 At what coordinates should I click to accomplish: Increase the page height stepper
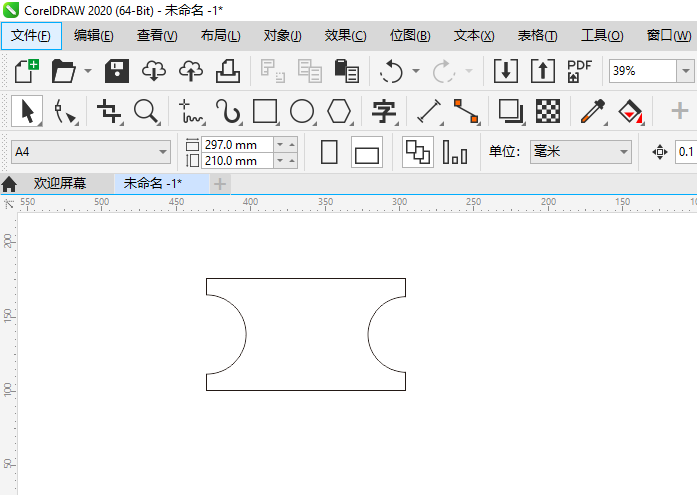pyautogui.click(x=292, y=160)
